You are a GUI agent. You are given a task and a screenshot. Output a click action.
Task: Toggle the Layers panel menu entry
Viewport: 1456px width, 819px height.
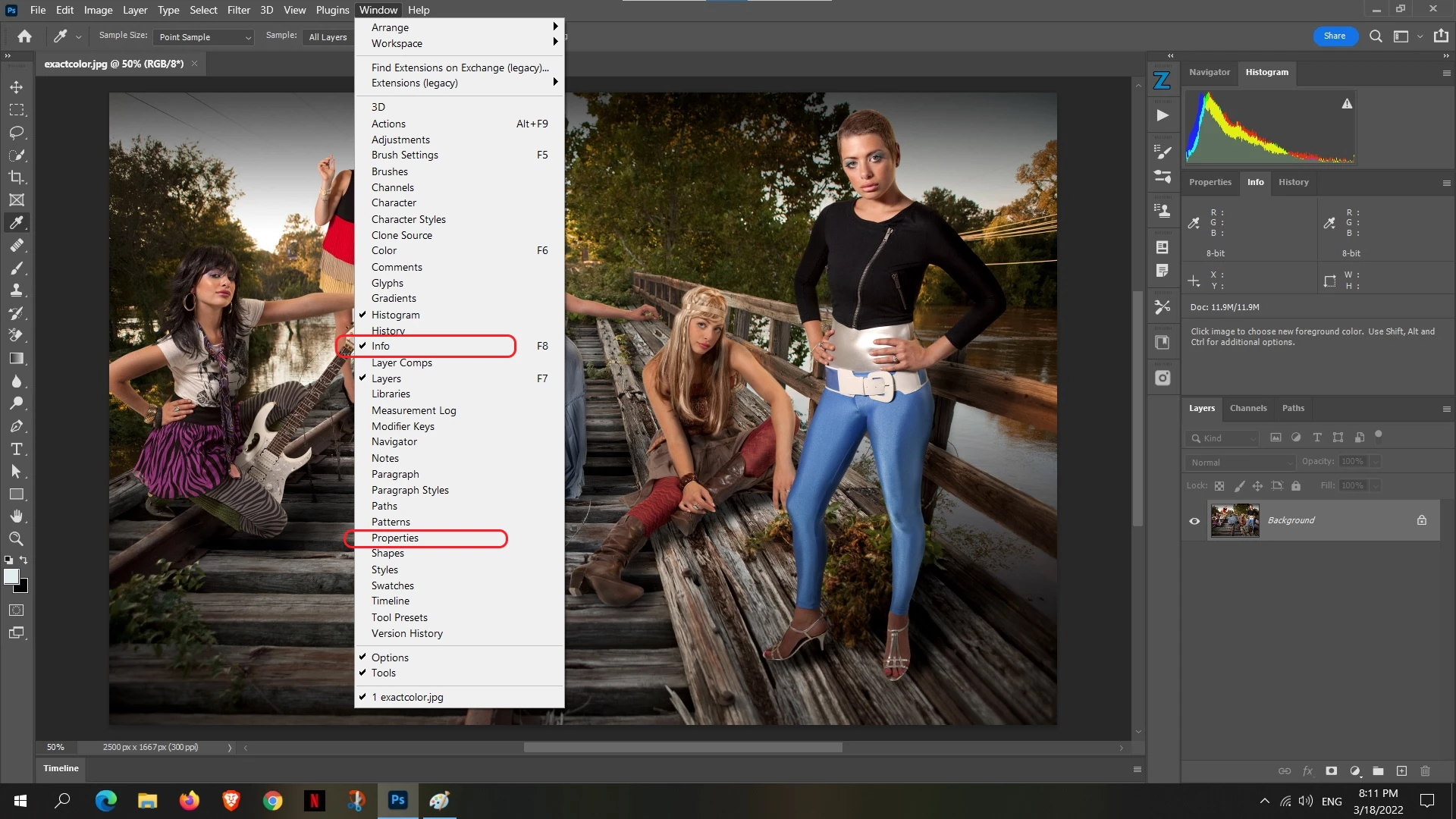(x=386, y=378)
